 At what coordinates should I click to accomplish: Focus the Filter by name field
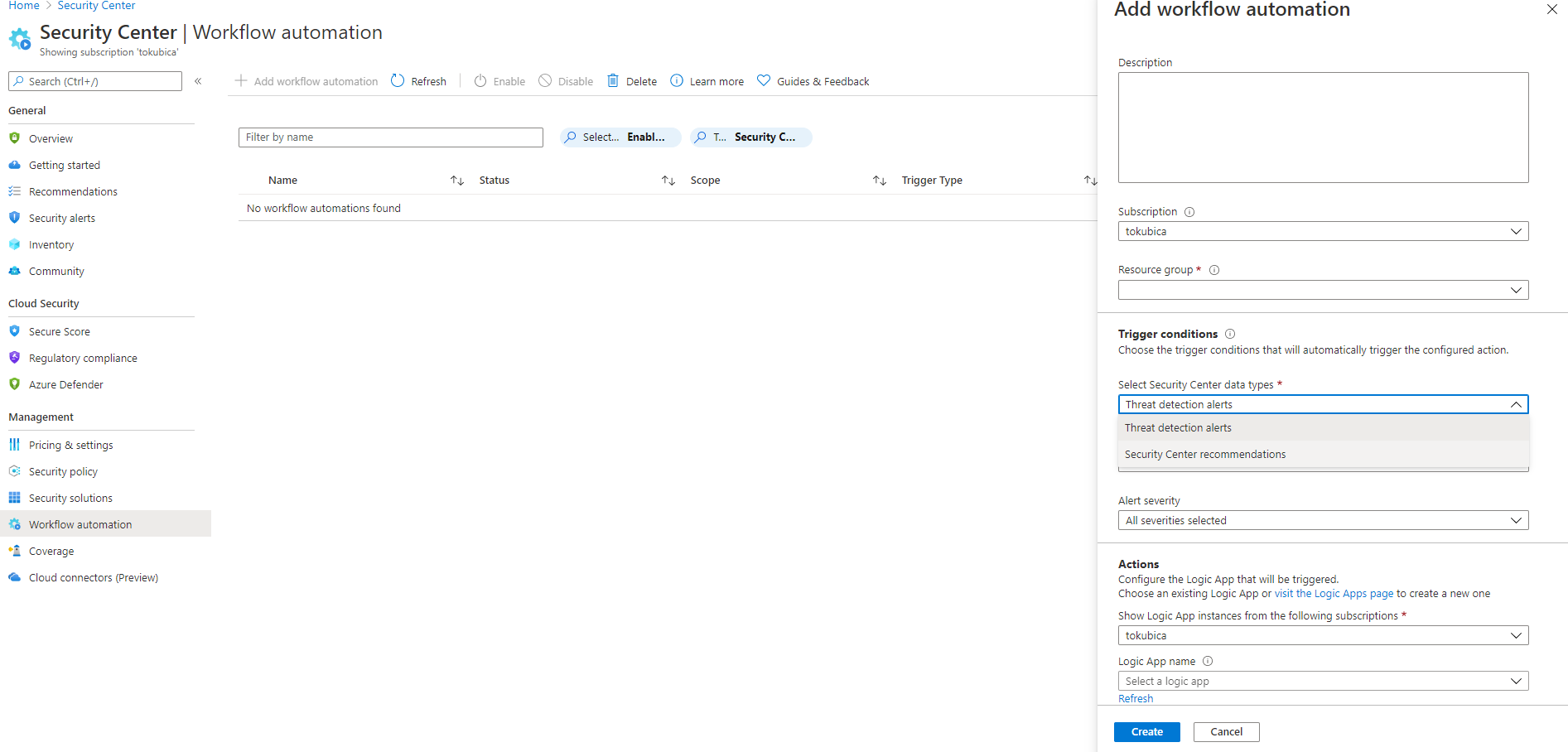pos(390,137)
